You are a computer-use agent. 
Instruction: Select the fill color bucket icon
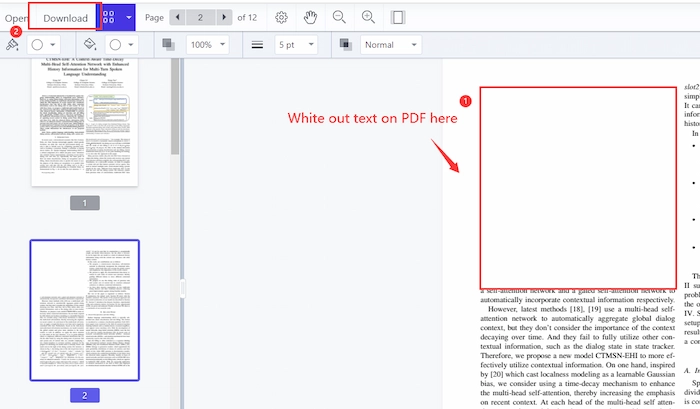coord(88,45)
